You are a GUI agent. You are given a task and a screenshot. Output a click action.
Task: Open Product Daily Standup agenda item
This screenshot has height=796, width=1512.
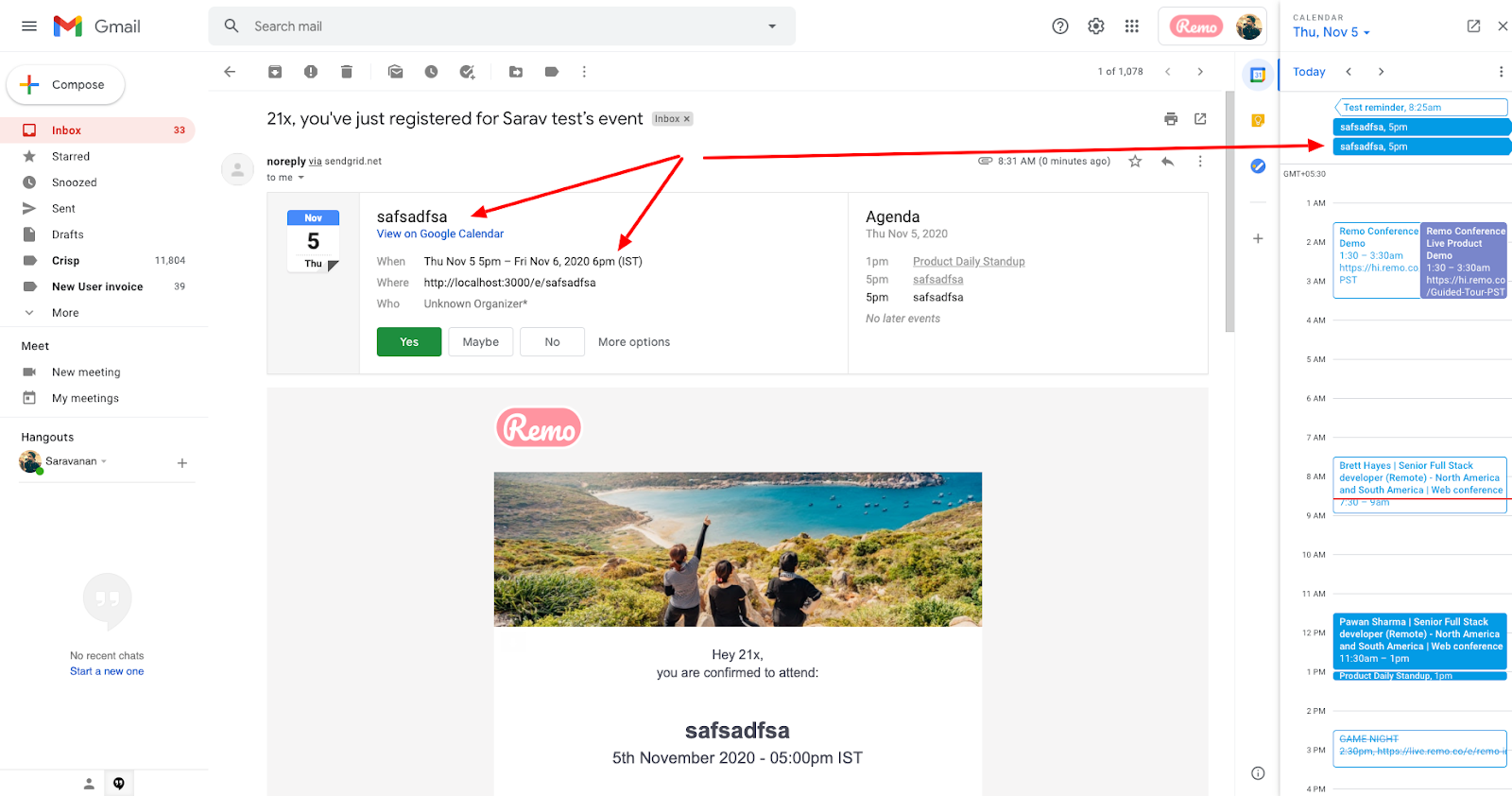click(969, 262)
